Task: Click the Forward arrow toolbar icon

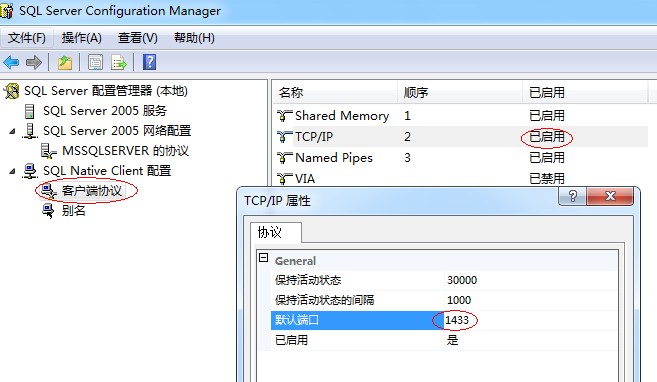Action: tap(34, 63)
